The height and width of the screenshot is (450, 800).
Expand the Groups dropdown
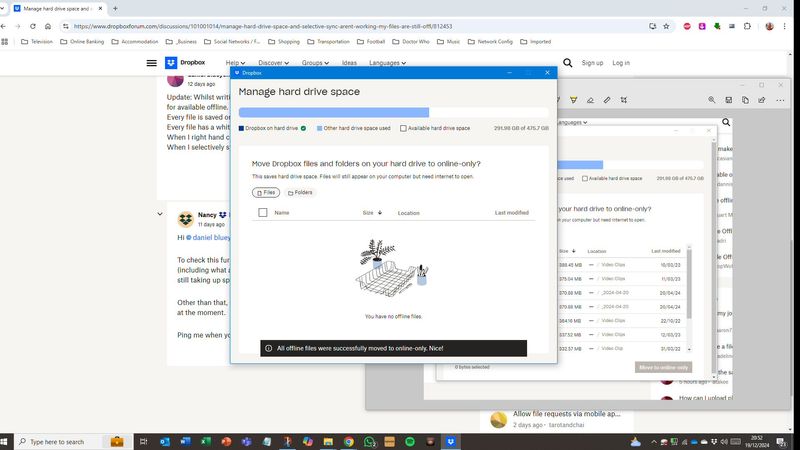[315, 63]
